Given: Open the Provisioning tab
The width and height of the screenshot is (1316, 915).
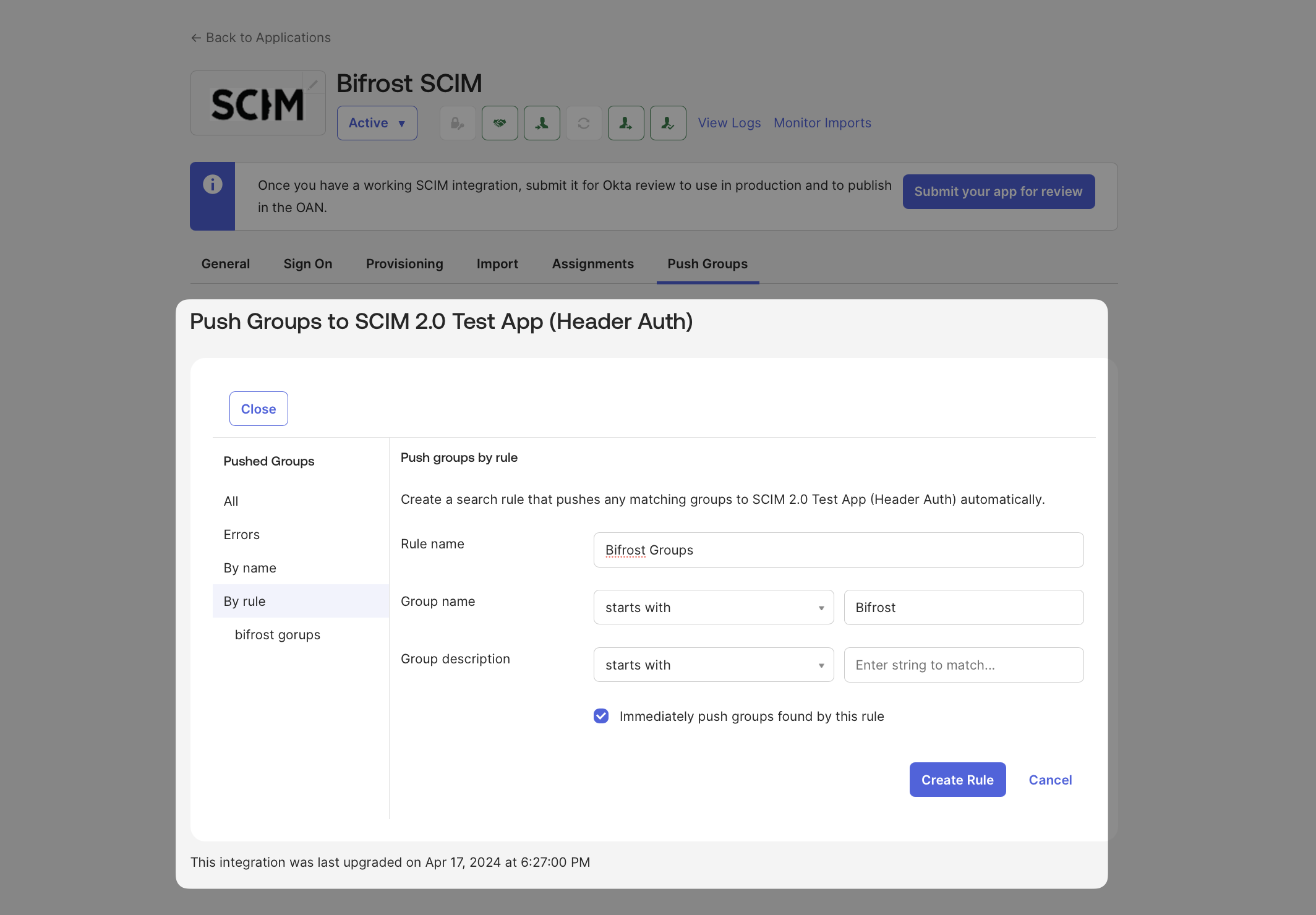Looking at the screenshot, I should click(404, 264).
